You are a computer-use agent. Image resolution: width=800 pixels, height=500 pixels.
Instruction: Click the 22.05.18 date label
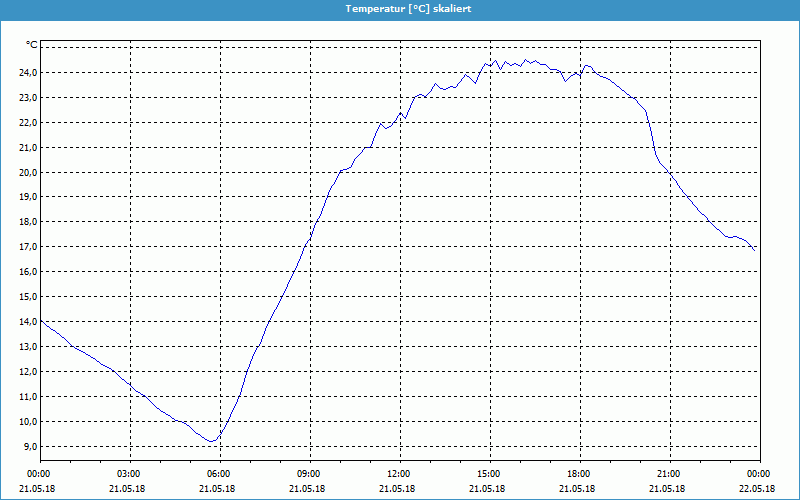[758, 488]
